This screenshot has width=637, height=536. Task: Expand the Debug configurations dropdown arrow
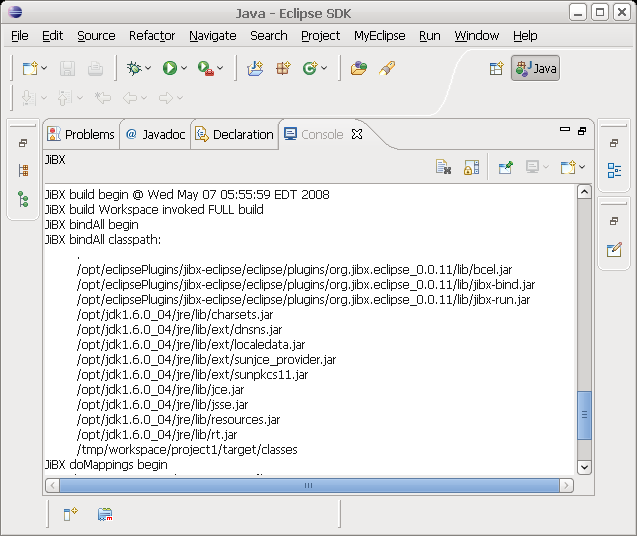(x=148, y=68)
